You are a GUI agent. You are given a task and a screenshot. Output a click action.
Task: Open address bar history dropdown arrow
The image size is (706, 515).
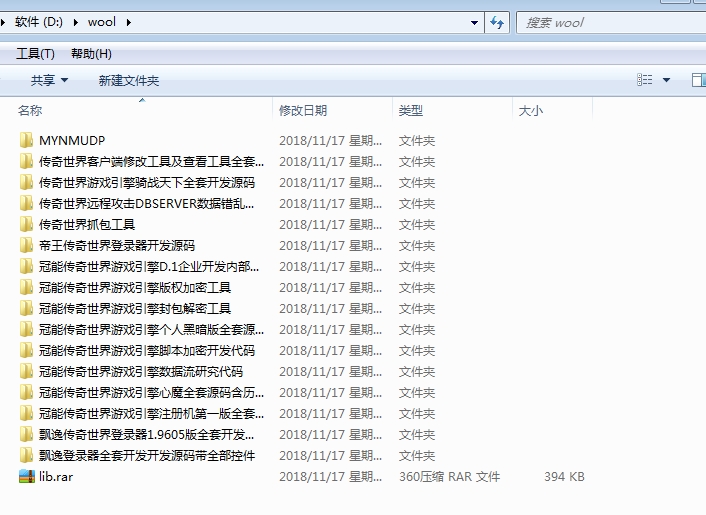pyautogui.click(x=473, y=22)
